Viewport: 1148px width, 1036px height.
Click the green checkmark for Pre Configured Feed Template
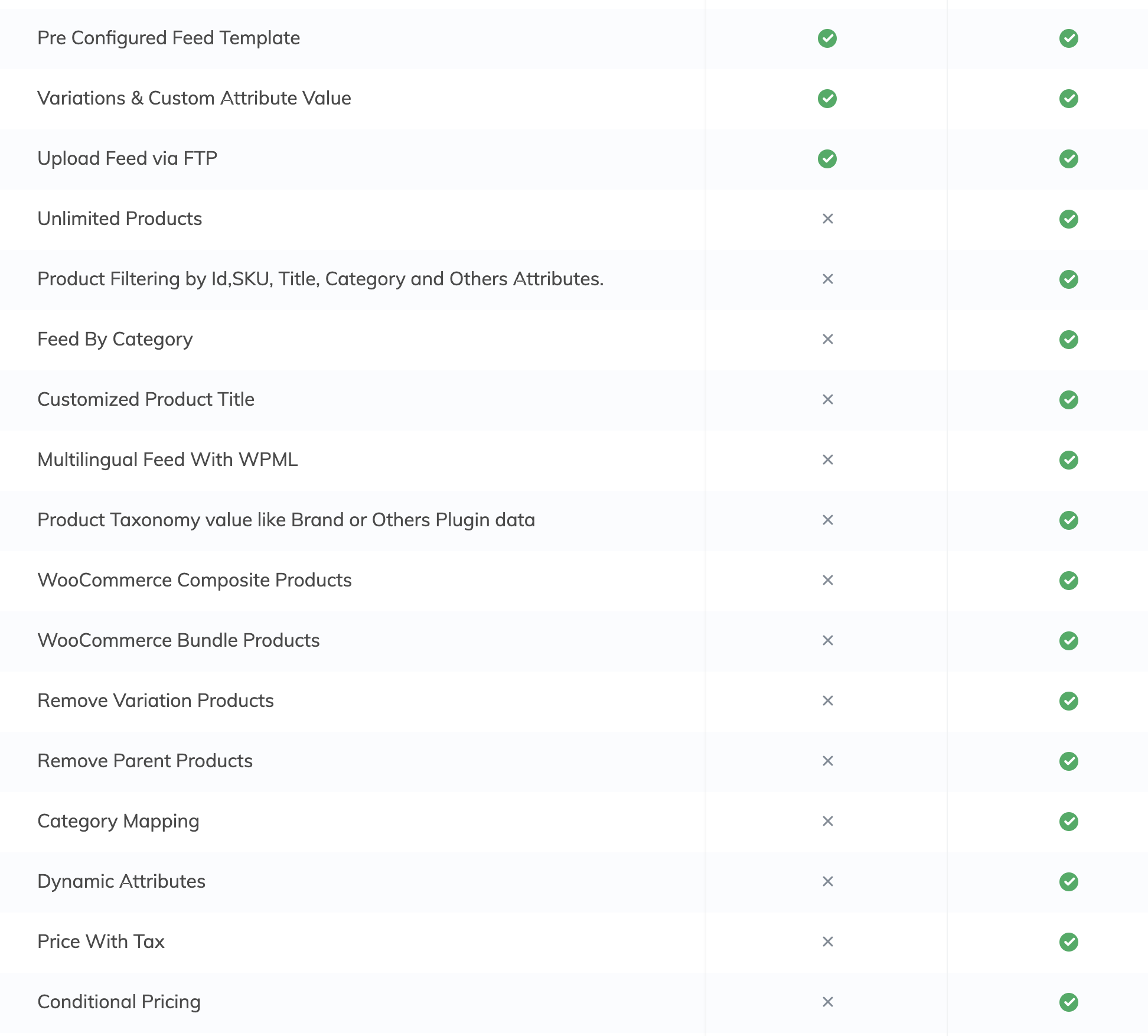tap(827, 38)
